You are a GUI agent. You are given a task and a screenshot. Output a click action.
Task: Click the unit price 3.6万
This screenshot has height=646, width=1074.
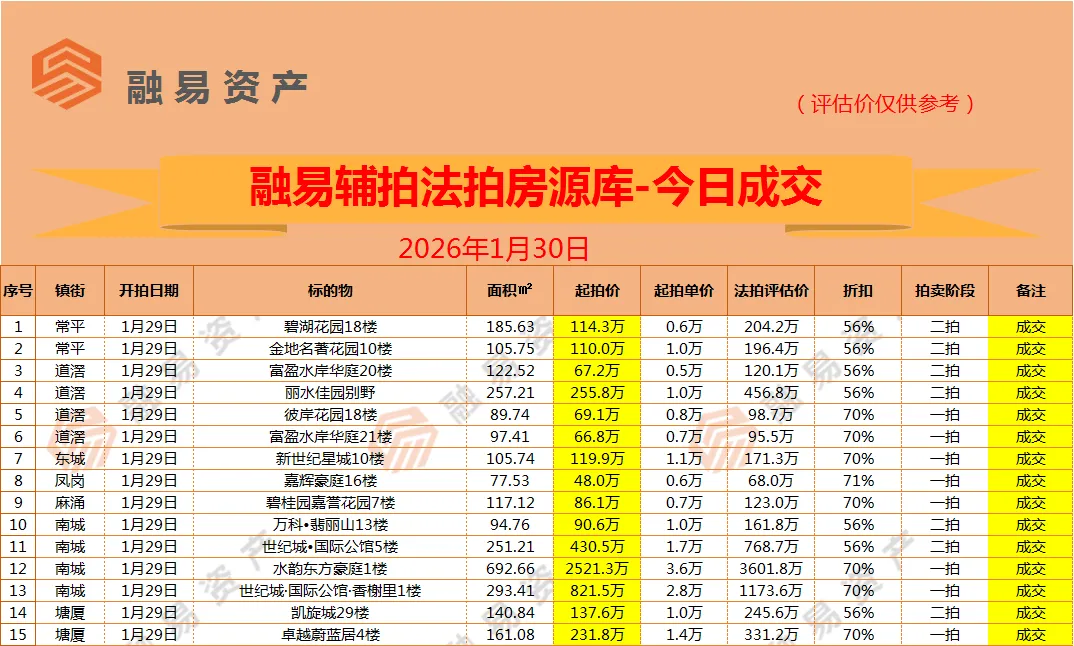coord(684,569)
